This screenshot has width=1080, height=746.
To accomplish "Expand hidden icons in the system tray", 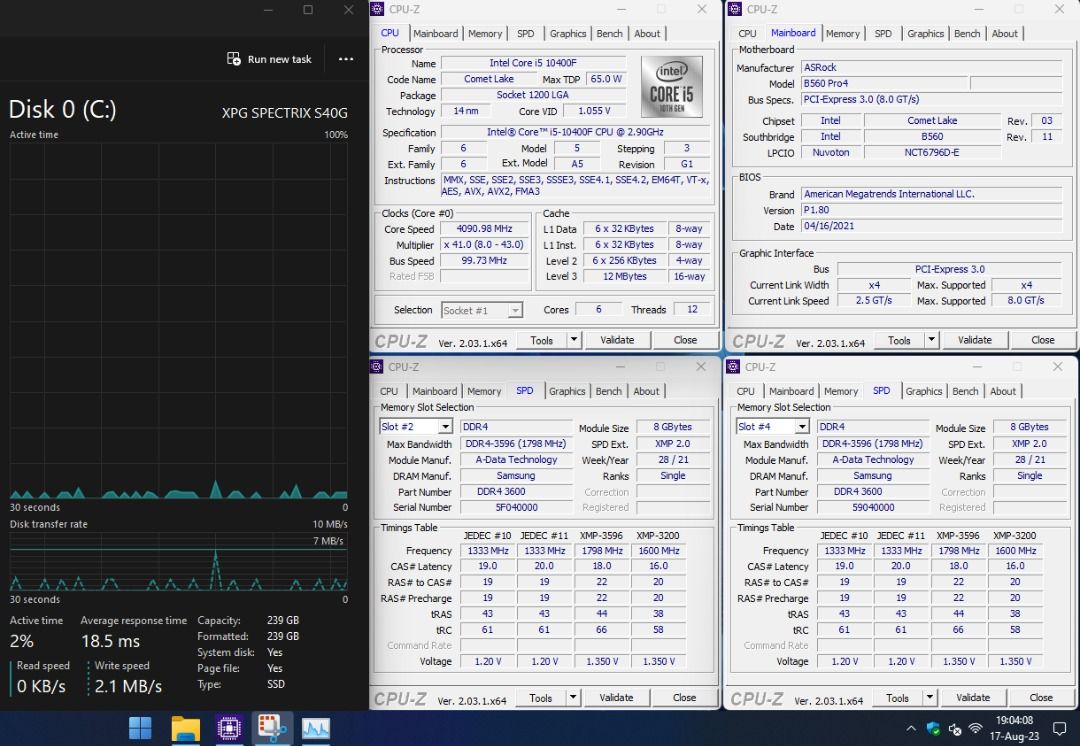I will 911,729.
